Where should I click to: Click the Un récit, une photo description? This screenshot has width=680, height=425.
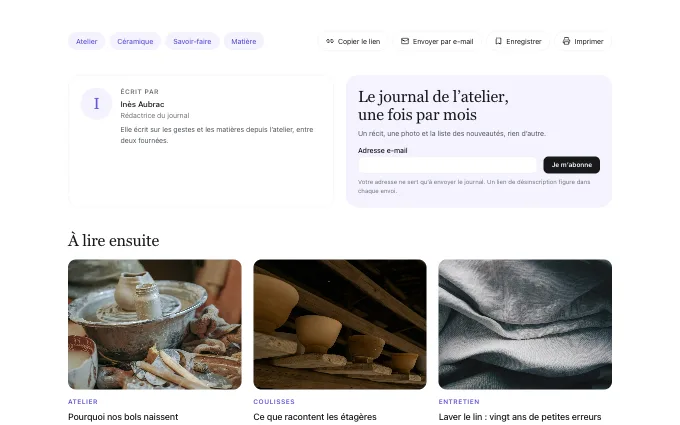(452, 134)
